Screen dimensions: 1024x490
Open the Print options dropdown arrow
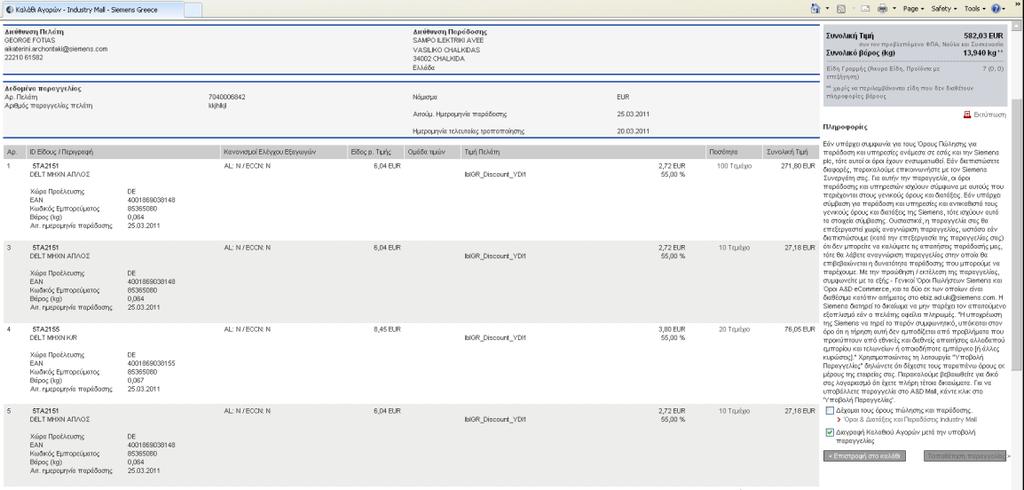[x=893, y=9]
